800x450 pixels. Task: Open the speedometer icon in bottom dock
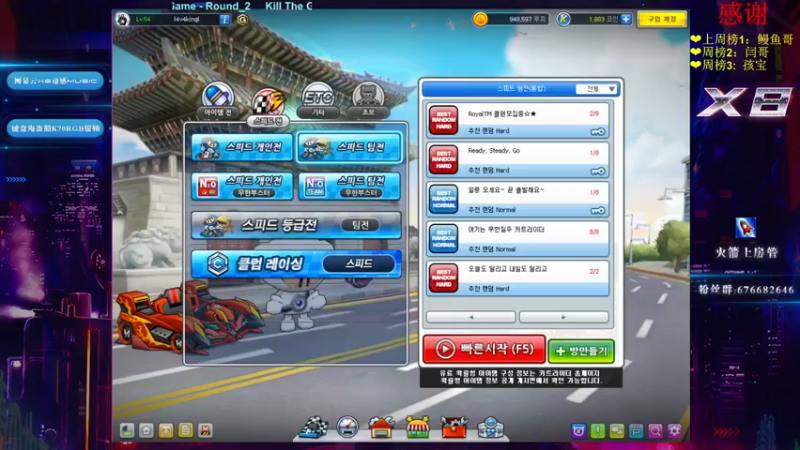click(347, 428)
